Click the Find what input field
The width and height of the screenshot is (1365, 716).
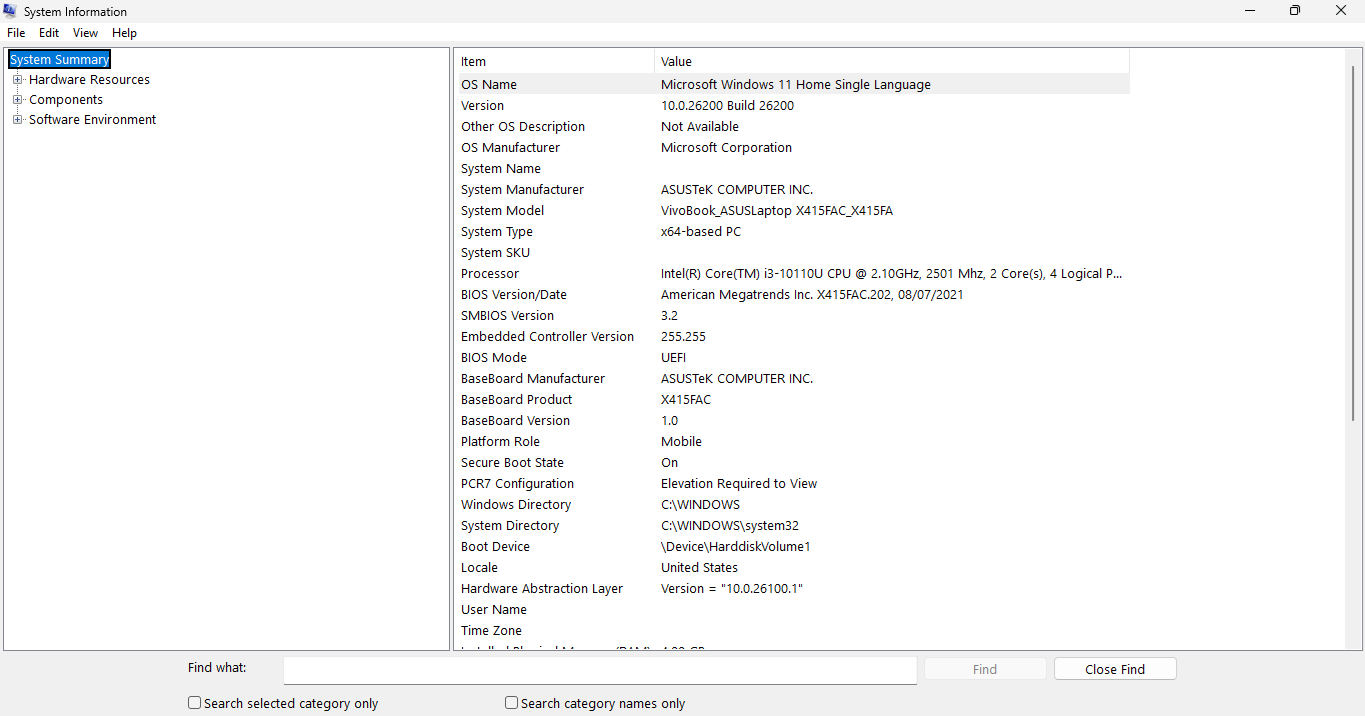click(x=600, y=669)
